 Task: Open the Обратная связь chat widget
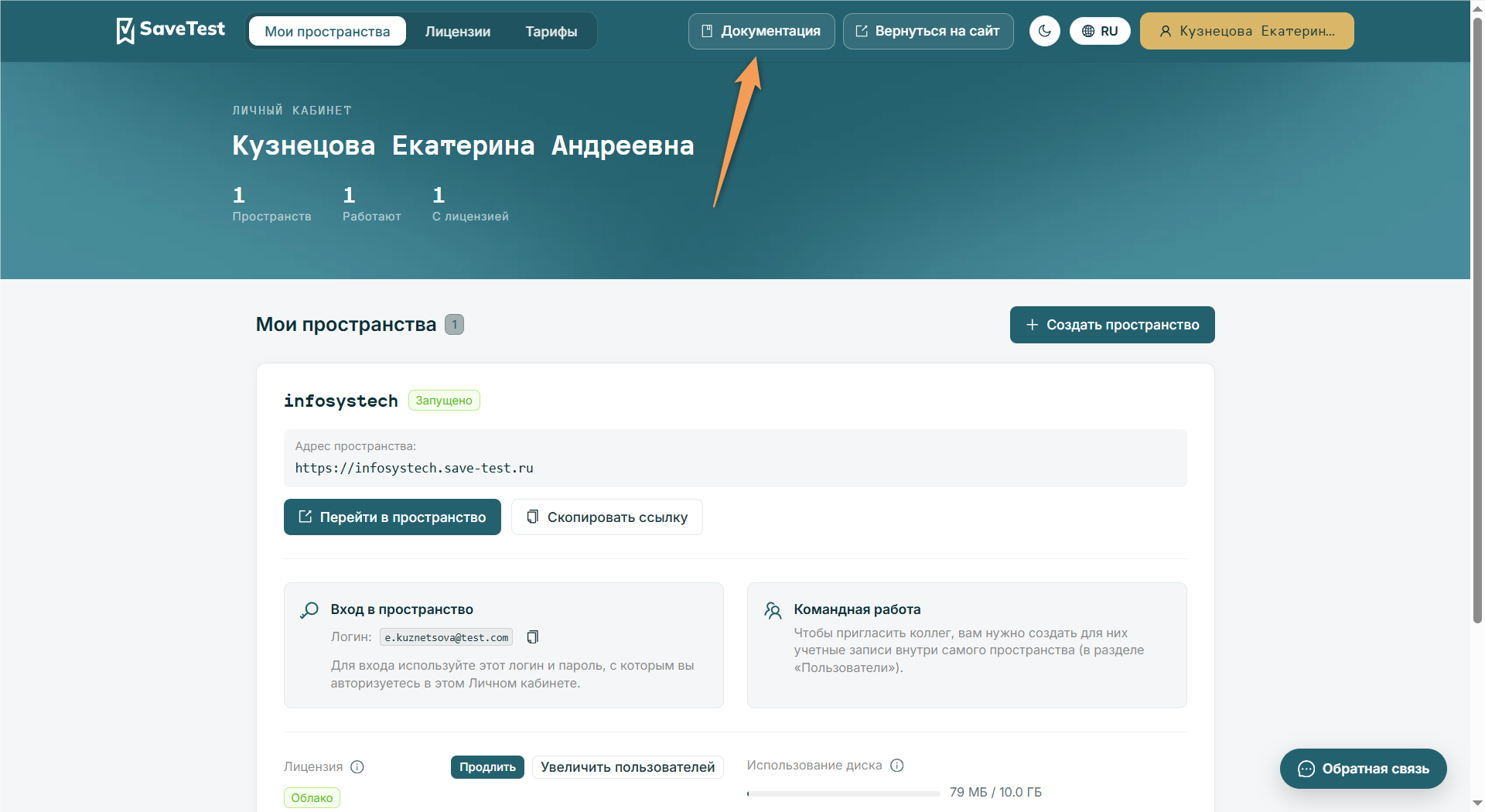point(1363,769)
